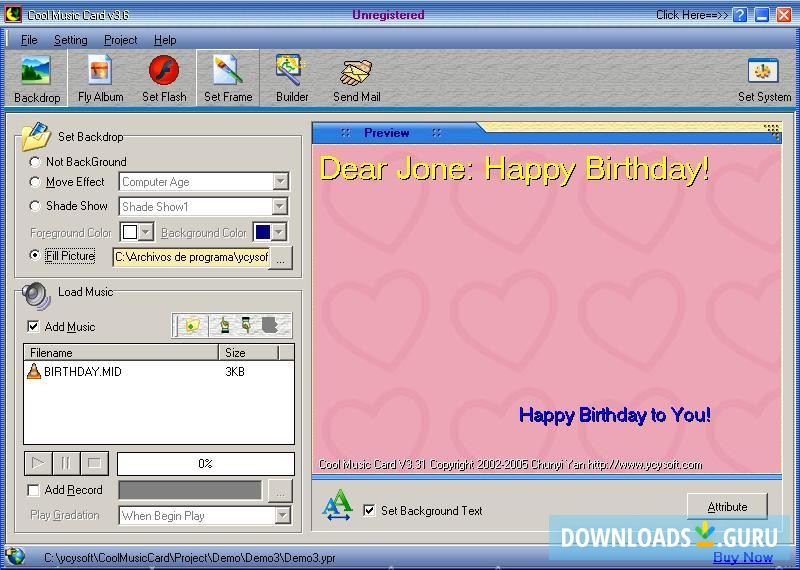
Task: Click the gray remove music icon
Action: [270, 326]
